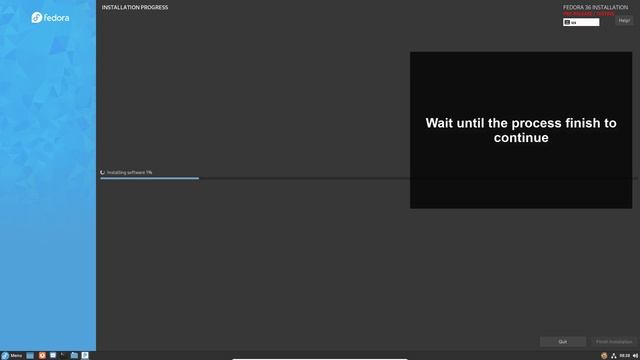Click the FEDORA 36 INSTALLATION title
Image resolution: width=640 pixels, height=360 pixels.
coord(596,7)
